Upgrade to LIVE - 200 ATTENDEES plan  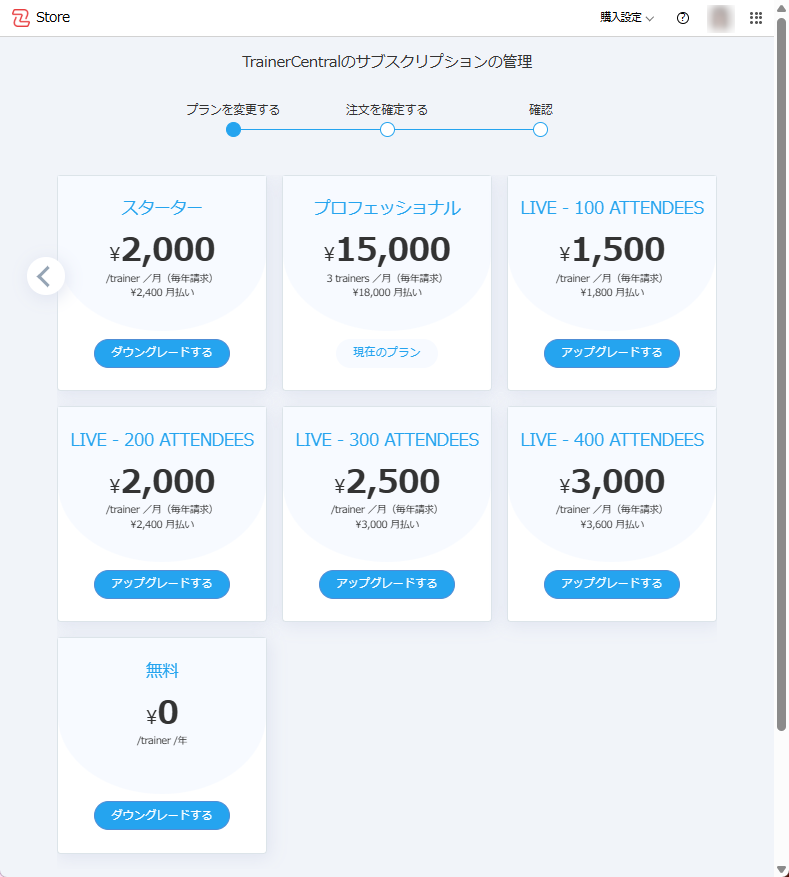tap(162, 584)
